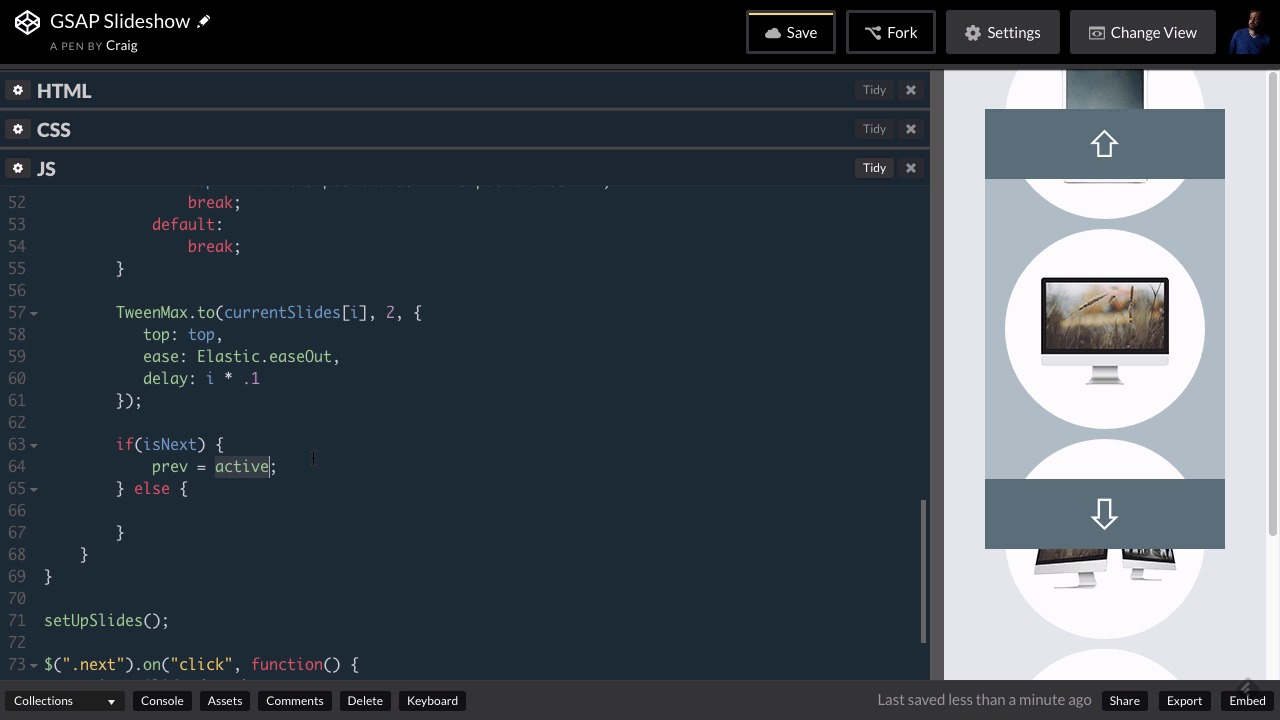Viewport: 1280px width, 720px height.
Task: Open the Collections dropdown
Action: tap(64, 701)
